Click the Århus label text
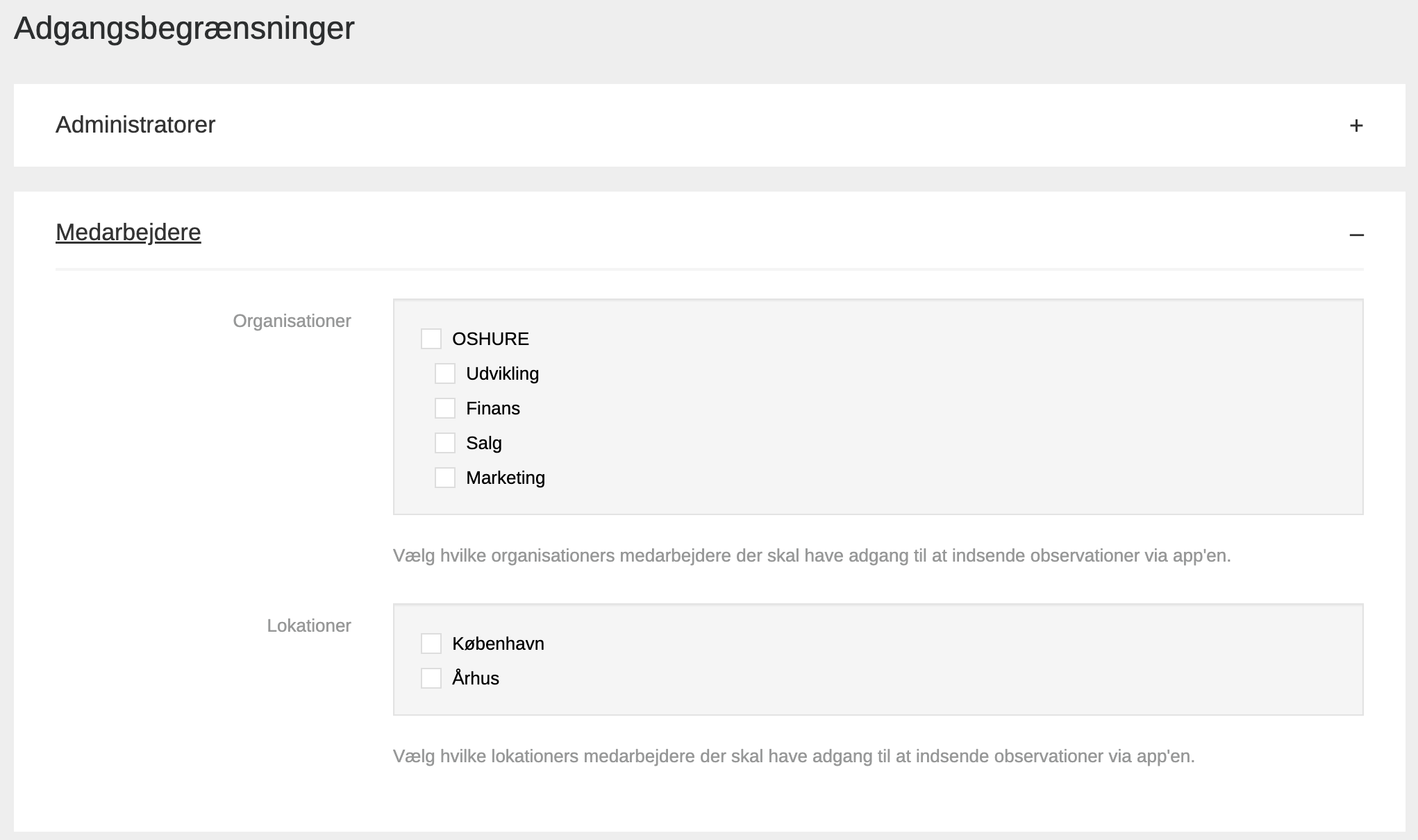Viewport: 1418px width, 840px height. (476, 678)
